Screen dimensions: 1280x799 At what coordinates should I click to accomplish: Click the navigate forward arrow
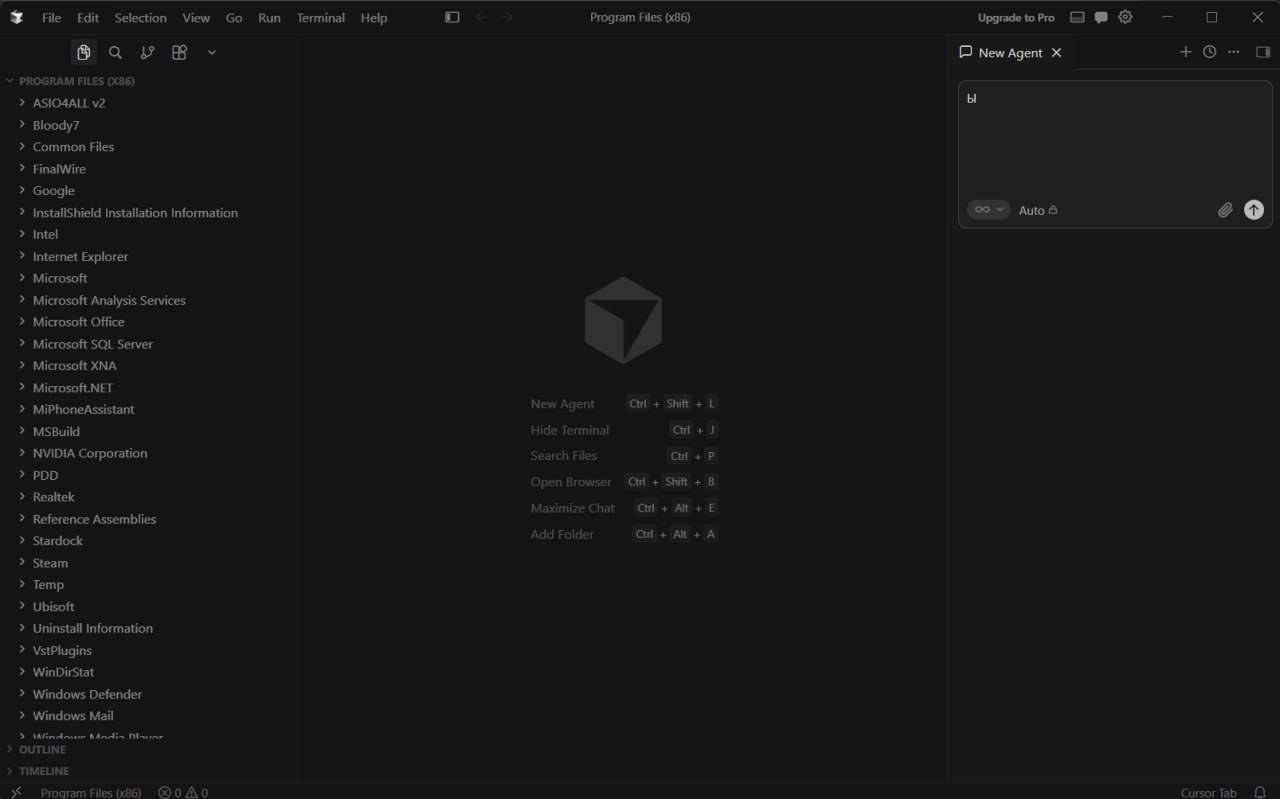point(506,17)
